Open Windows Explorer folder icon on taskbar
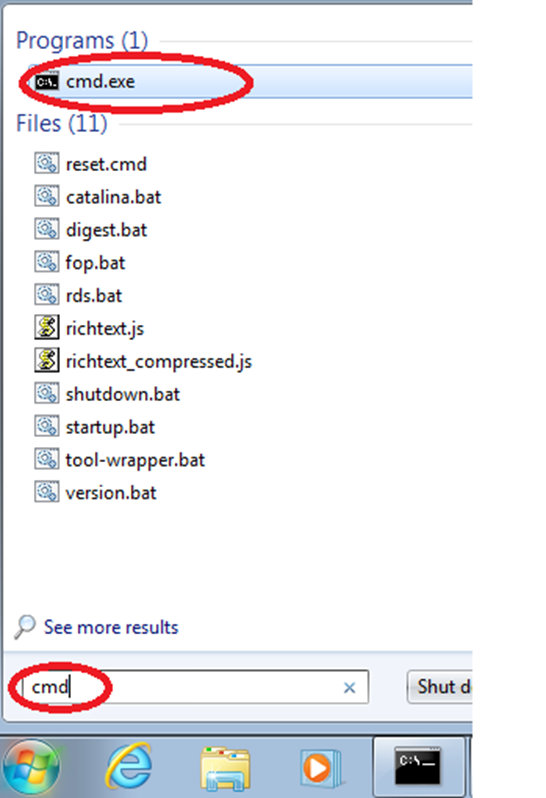Viewport: 546px width, 798px height. coord(225,768)
